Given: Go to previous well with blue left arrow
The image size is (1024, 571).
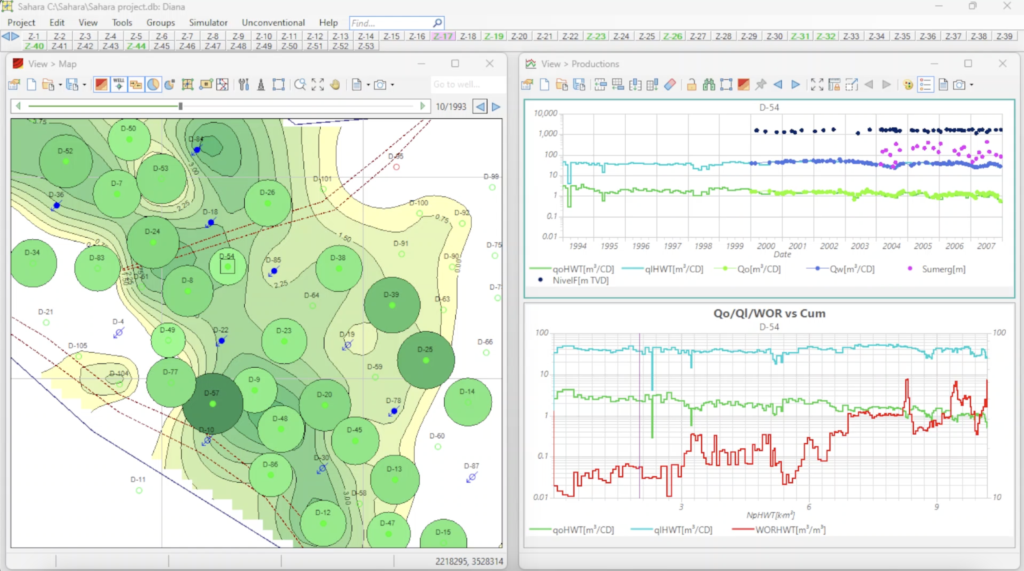Looking at the screenshot, I should pos(778,84).
